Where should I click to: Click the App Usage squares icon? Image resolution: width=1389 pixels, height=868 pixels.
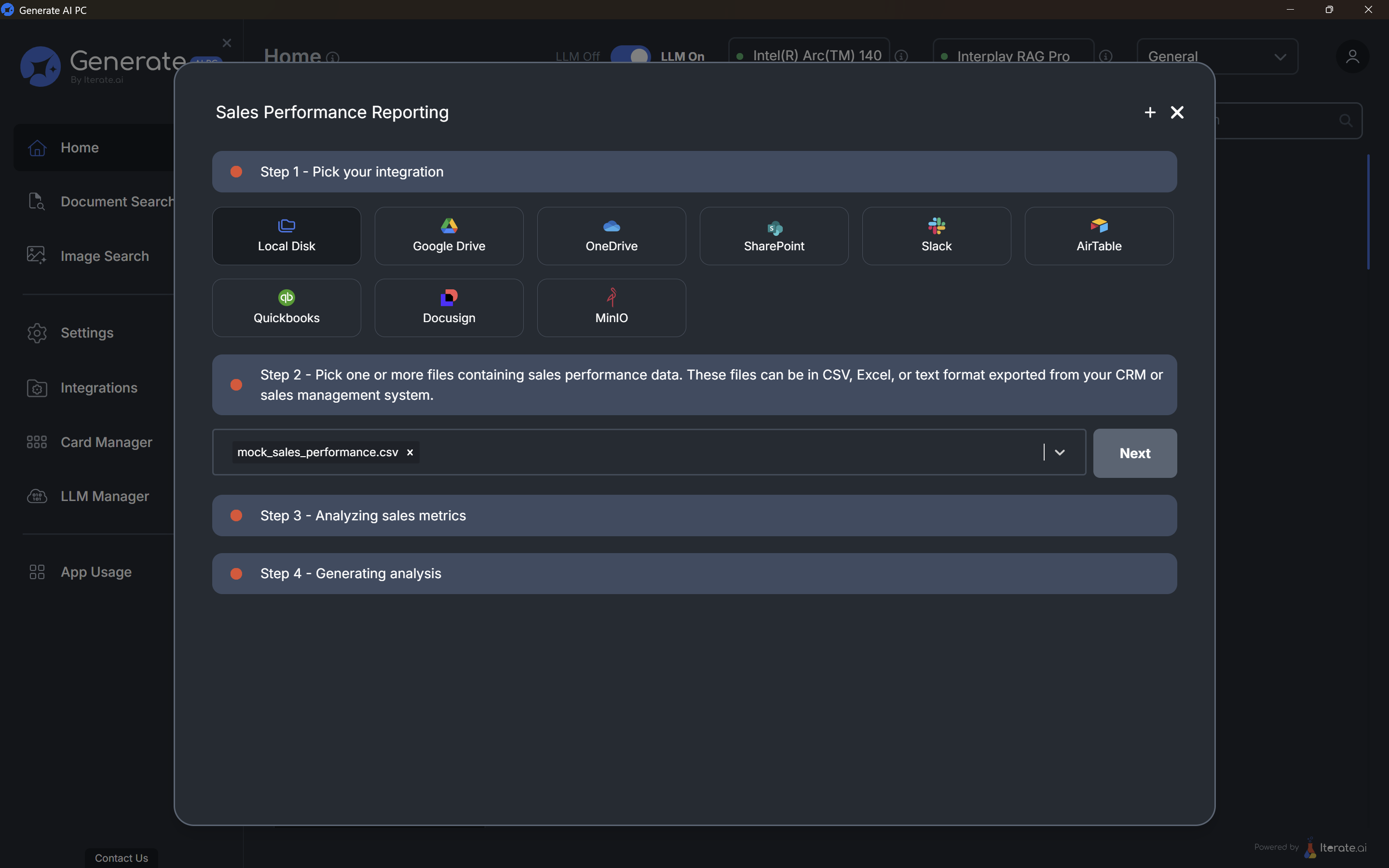[37, 572]
